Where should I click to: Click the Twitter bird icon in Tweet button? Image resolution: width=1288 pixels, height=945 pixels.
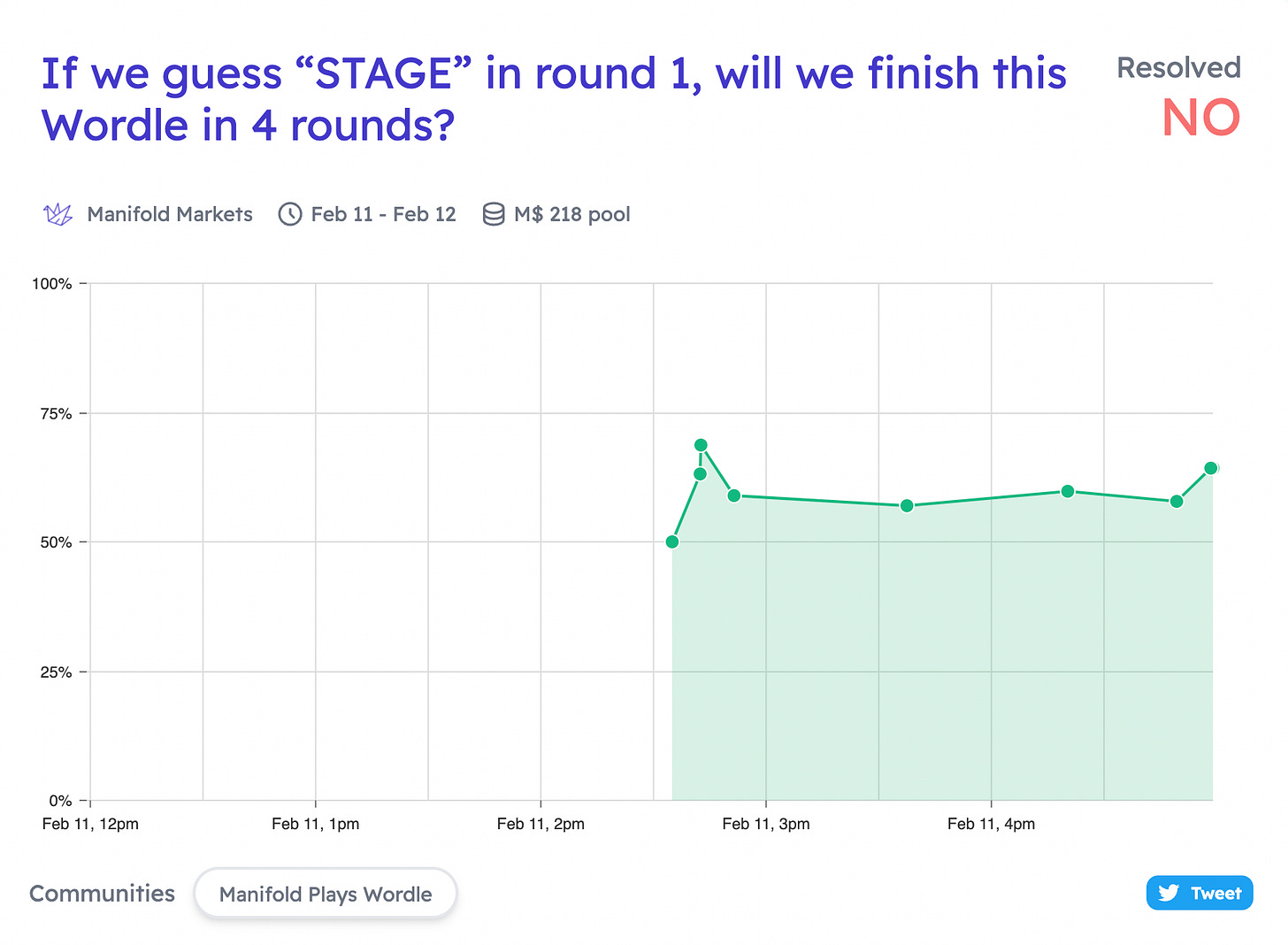point(1169,893)
